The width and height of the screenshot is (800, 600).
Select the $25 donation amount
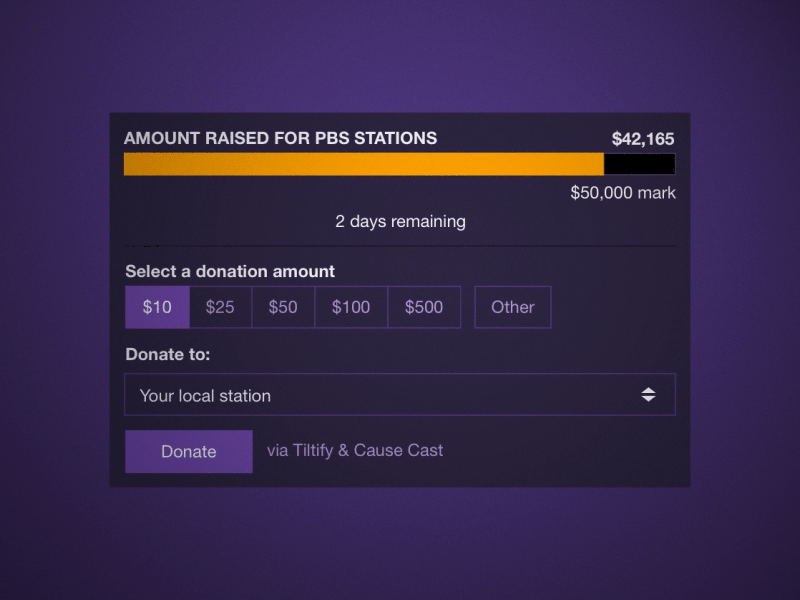220,307
